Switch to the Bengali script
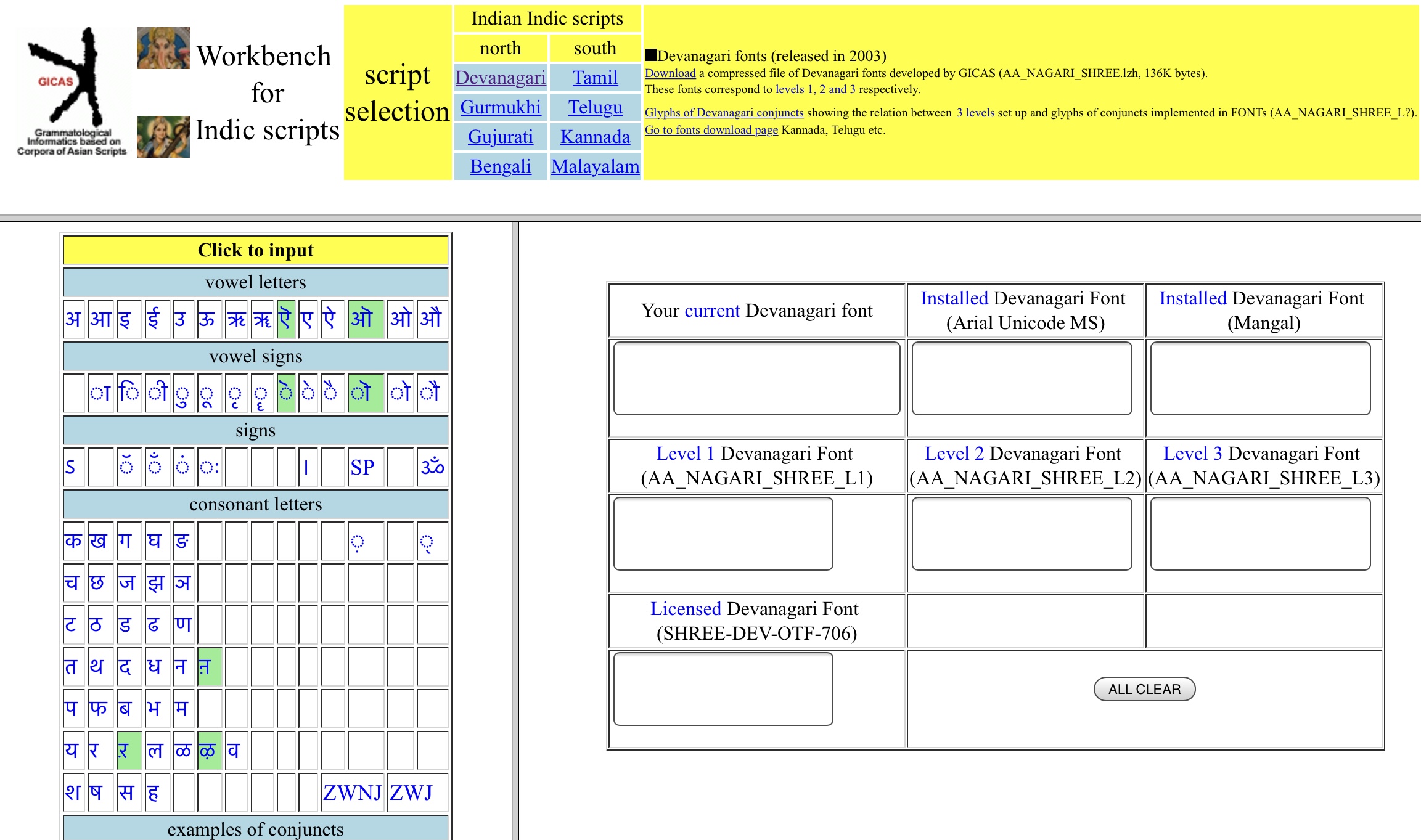The image size is (1421, 840). click(500, 166)
